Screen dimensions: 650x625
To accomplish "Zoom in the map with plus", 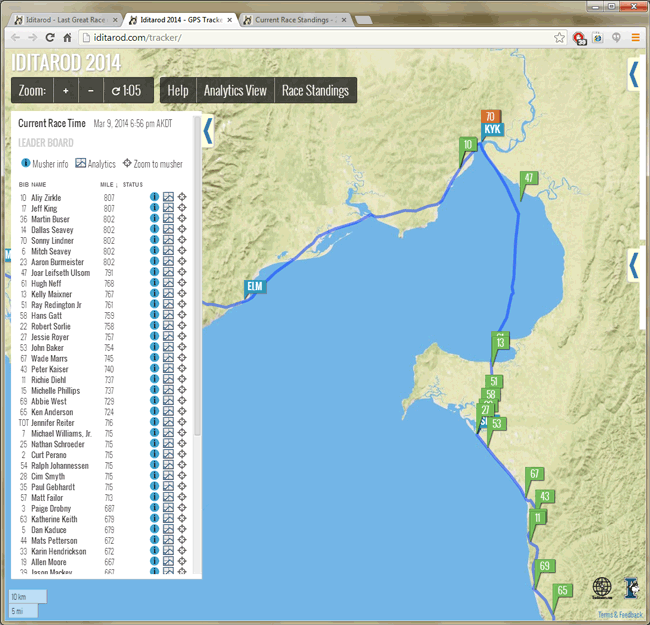I will pyautogui.click(x=65, y=90).
